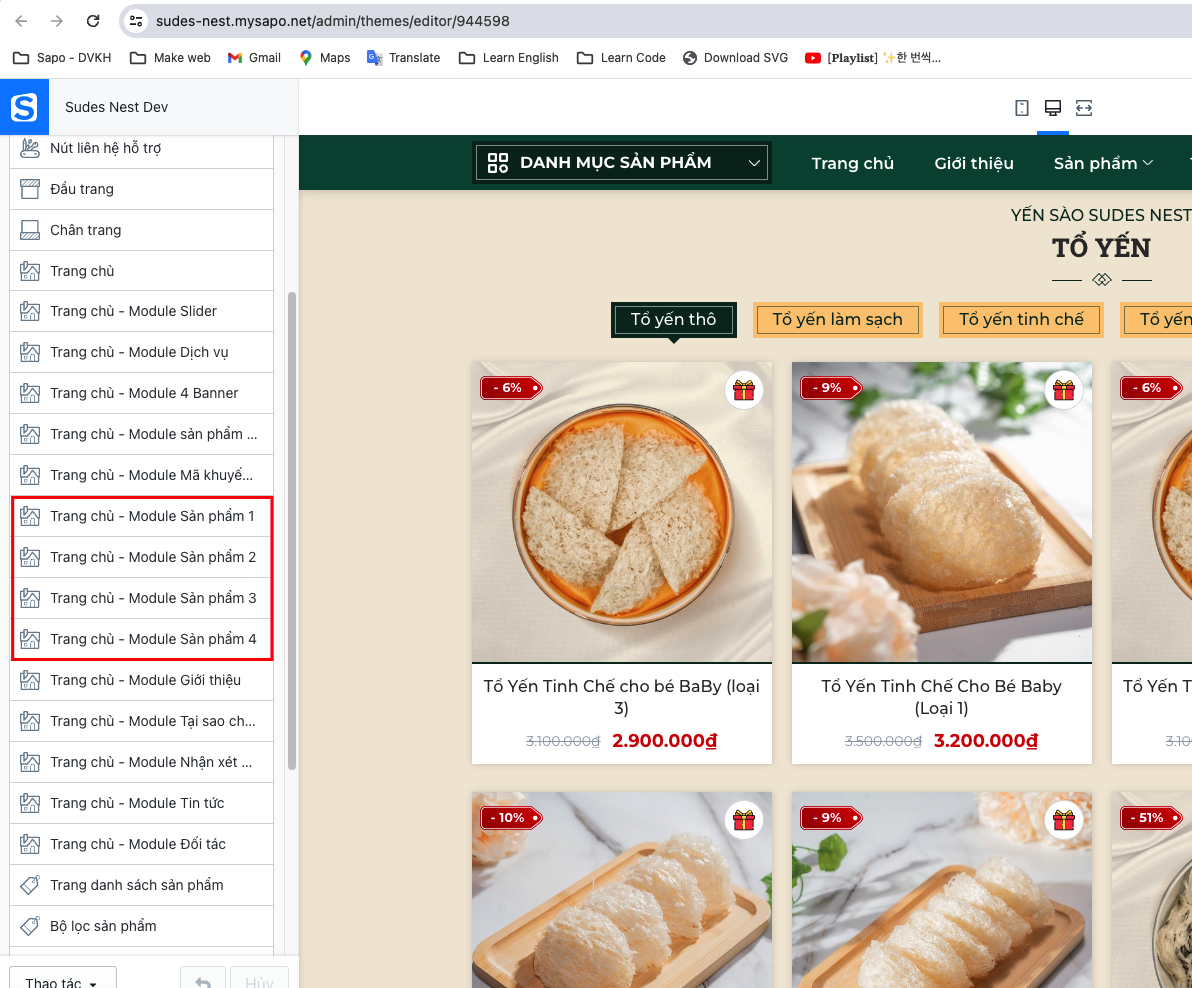Click BaBy loại 3 product image
The image size is (1192, 988).
point(622,511)
